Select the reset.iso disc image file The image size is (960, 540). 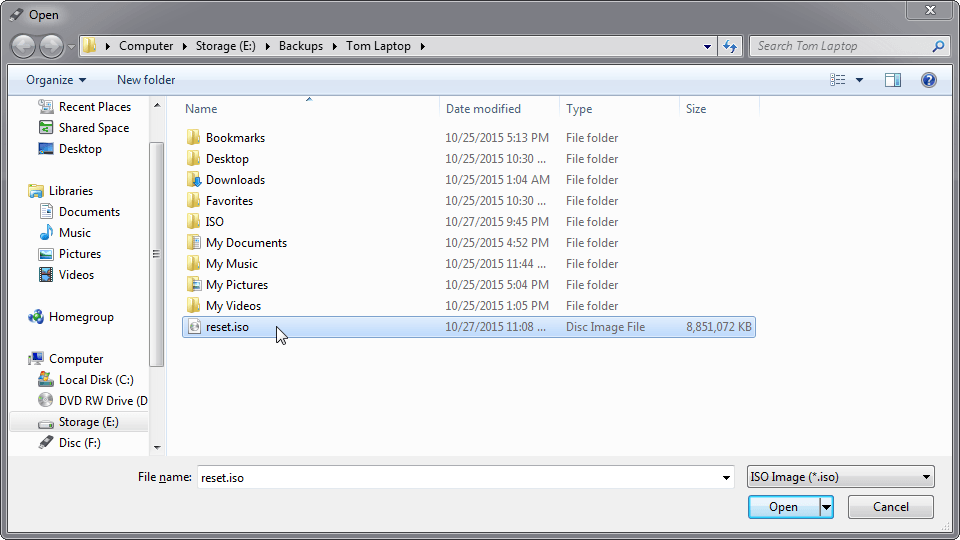227,327
